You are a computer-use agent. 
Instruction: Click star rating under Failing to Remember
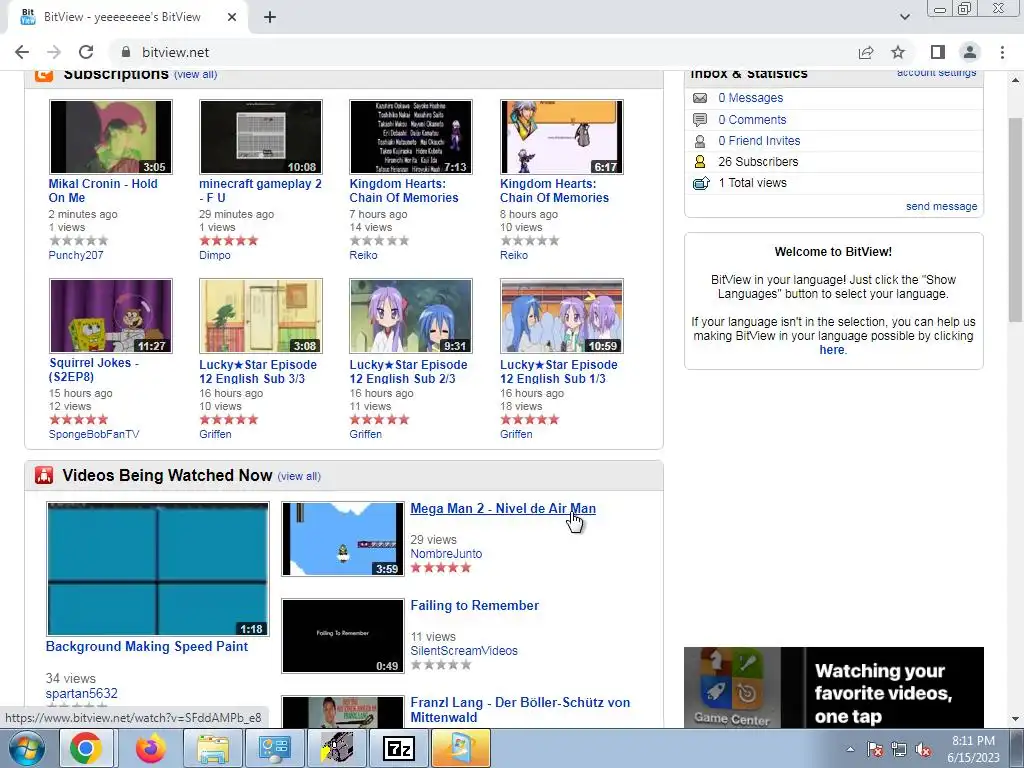pyautogui.click(x=440, y=665)
